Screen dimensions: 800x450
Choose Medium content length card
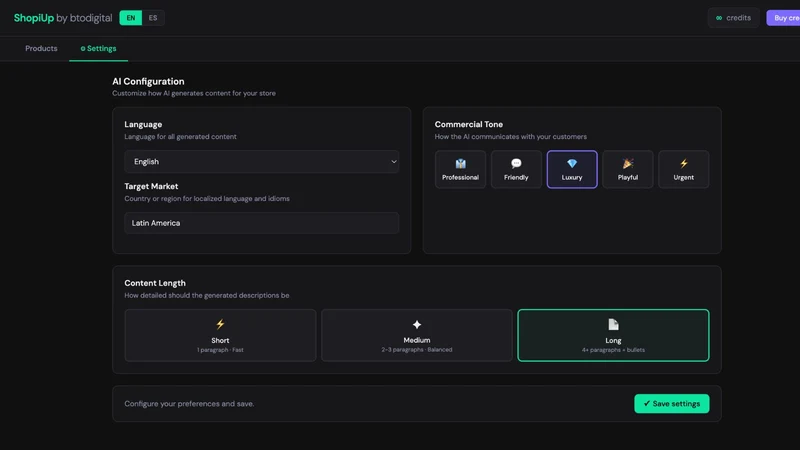tap(417, 335)
